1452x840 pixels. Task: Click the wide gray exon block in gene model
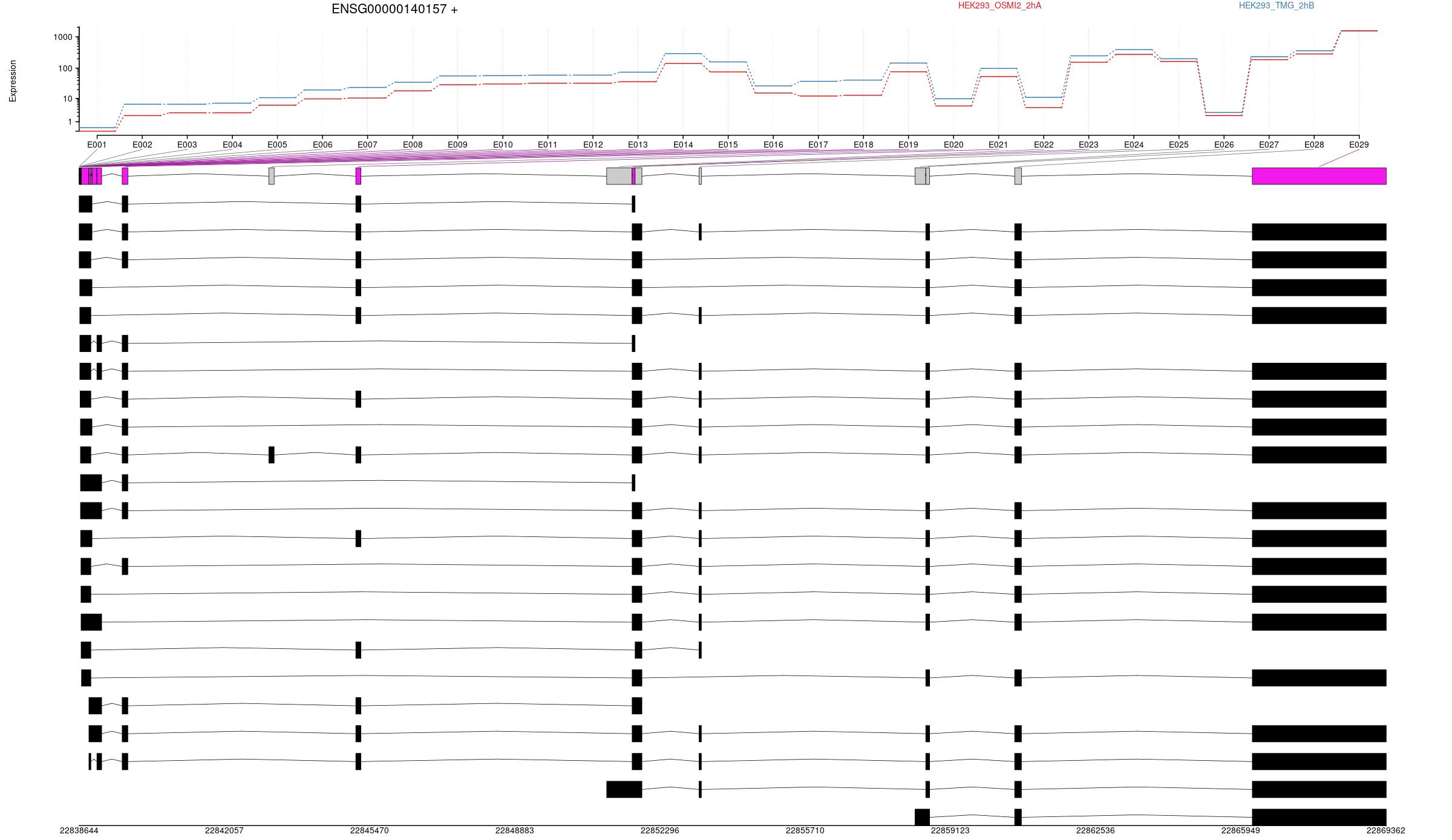click(619, 176)
